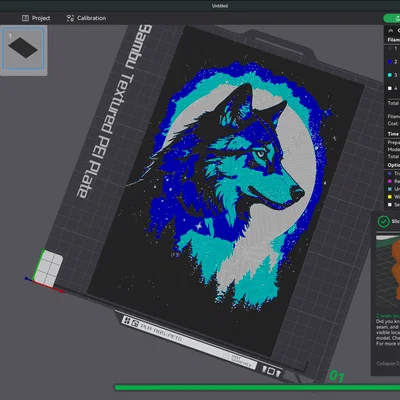Click the Time section label
Viewport: 400px width, 400px height.
(x=393, y=134)
